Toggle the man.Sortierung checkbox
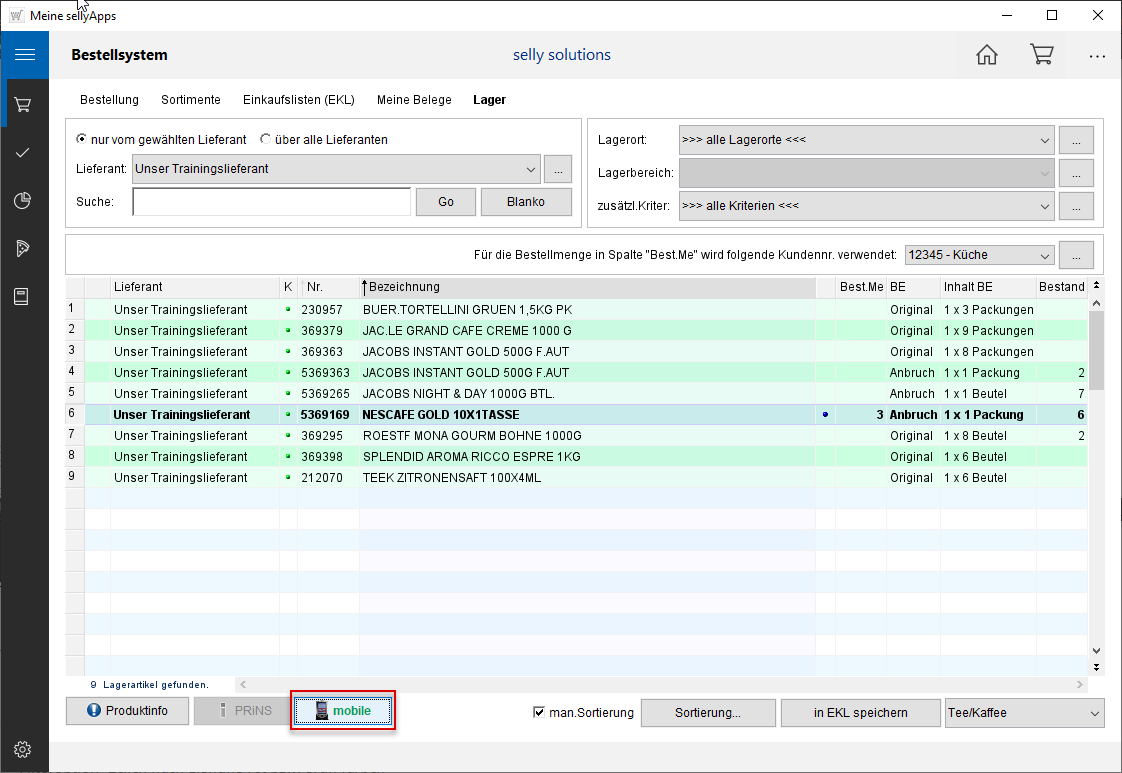Image resolution: width=1122 pixels, height=773 pixels. 540,713
